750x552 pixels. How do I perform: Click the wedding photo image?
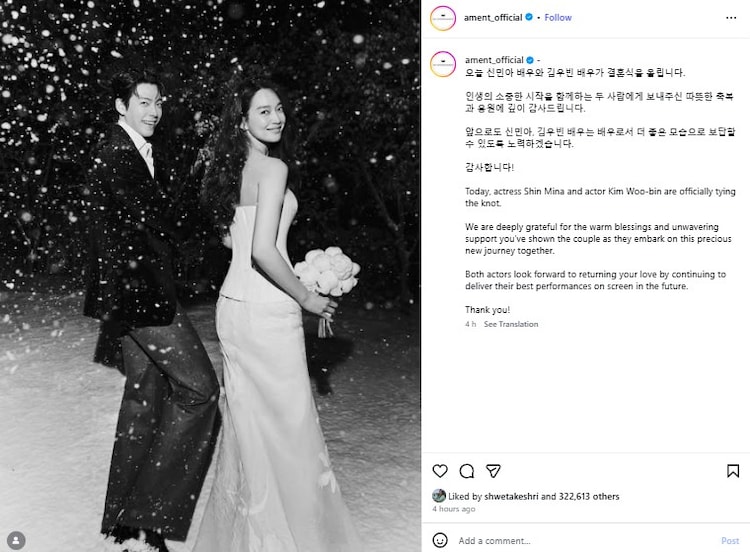point(210,276)
